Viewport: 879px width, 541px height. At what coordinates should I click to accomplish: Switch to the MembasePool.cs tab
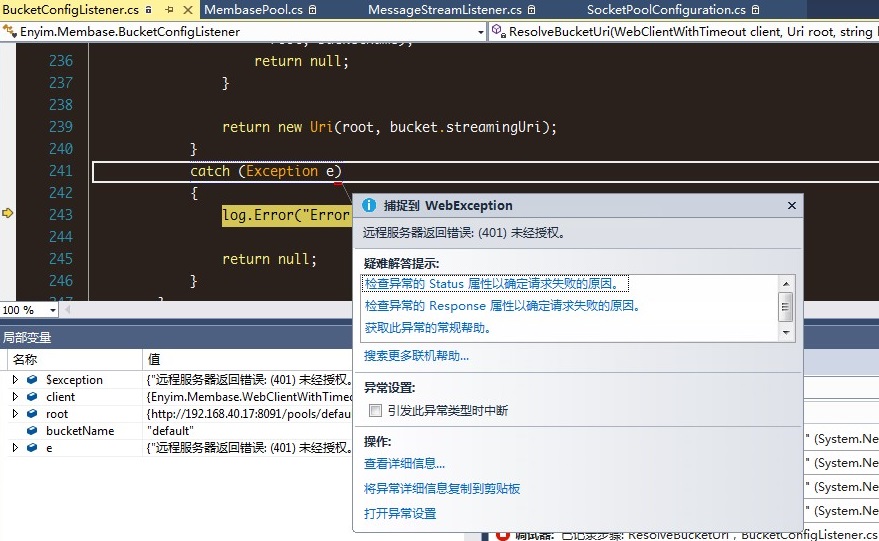pos(253,10)
